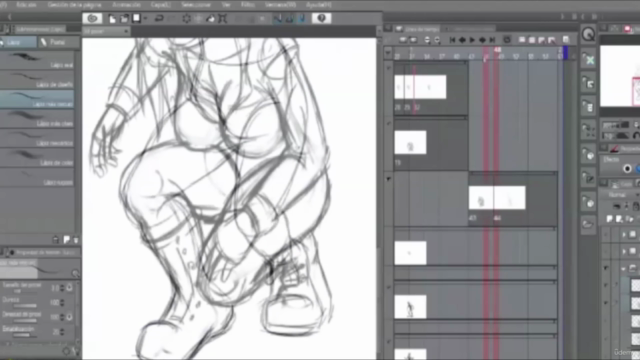640x360 pixels.
Task: Delete sub tool trash icon
Action: [x=76, y=240]
